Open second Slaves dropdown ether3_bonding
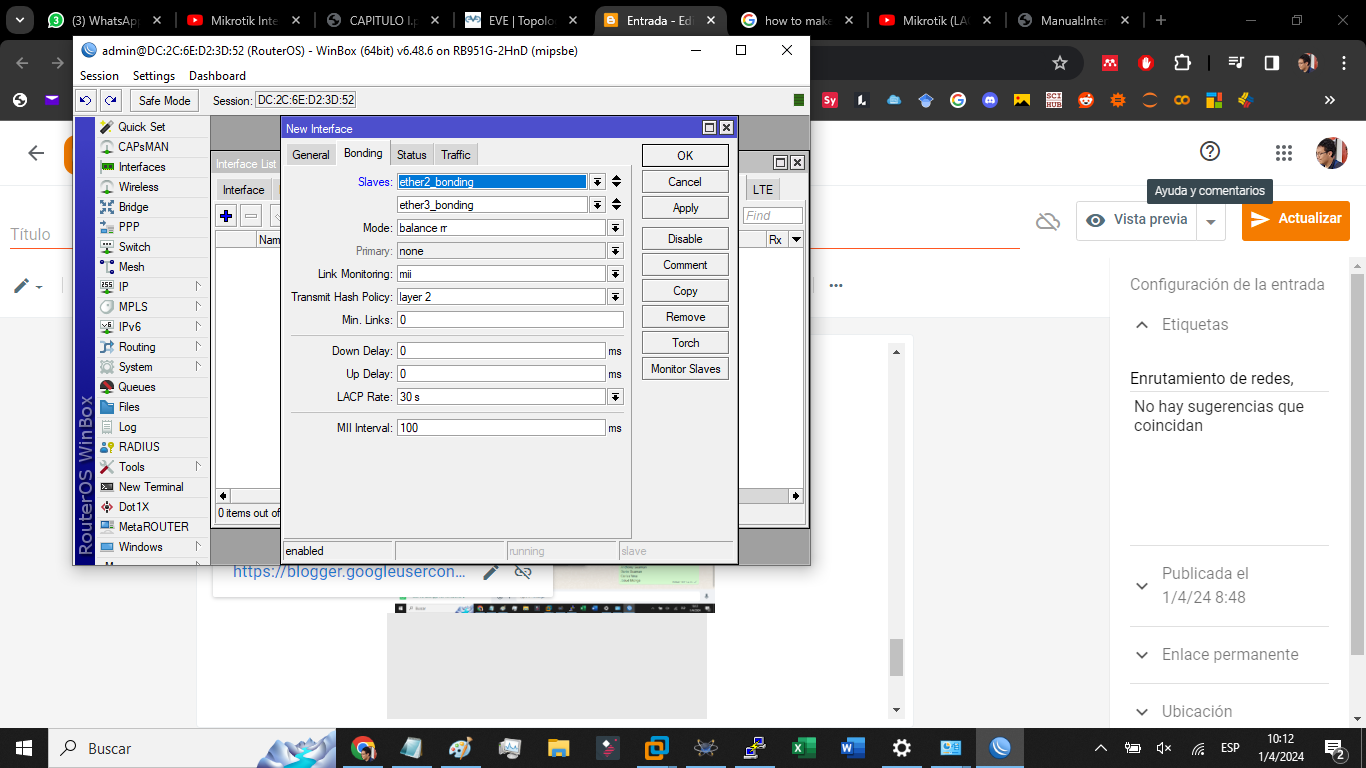This screenshot has width=1366, height=768. 597,205
